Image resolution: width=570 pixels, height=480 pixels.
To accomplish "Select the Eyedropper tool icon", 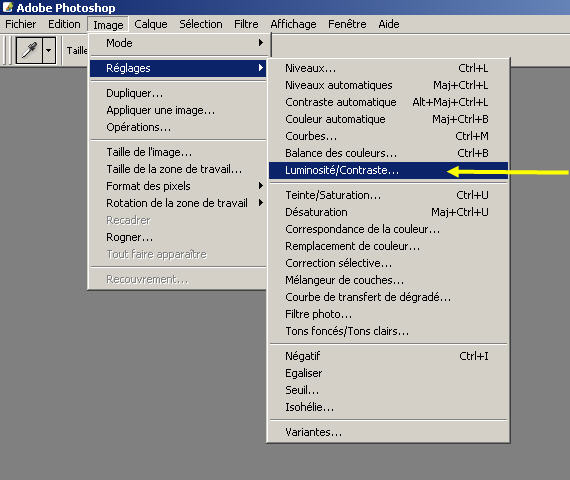I will coord(29,50).
